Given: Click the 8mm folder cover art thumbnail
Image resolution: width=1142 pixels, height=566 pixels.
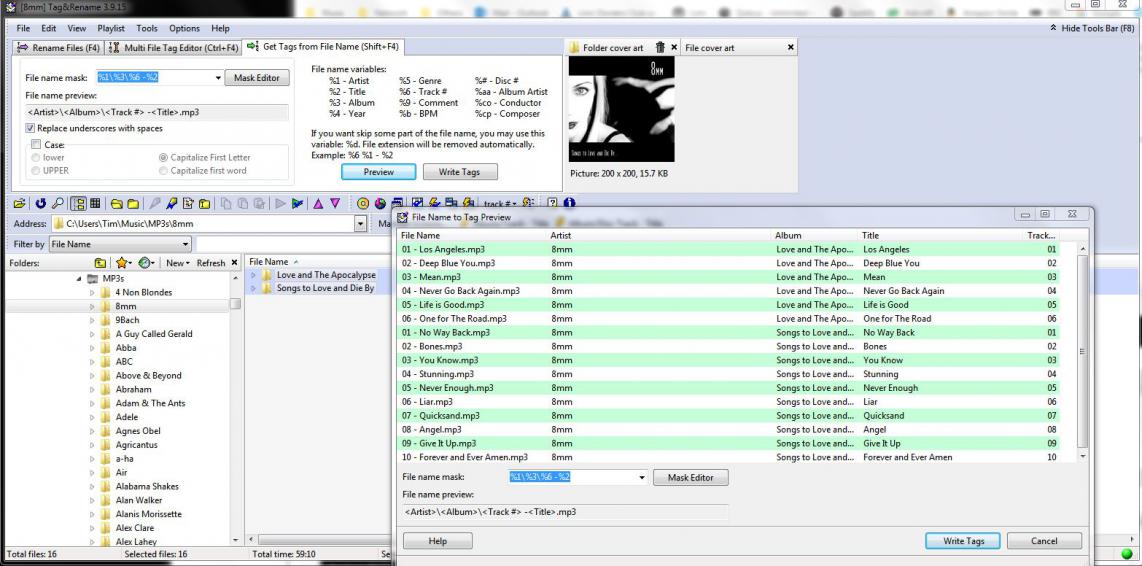Looking at the screenshot, I should pos(621,109).
